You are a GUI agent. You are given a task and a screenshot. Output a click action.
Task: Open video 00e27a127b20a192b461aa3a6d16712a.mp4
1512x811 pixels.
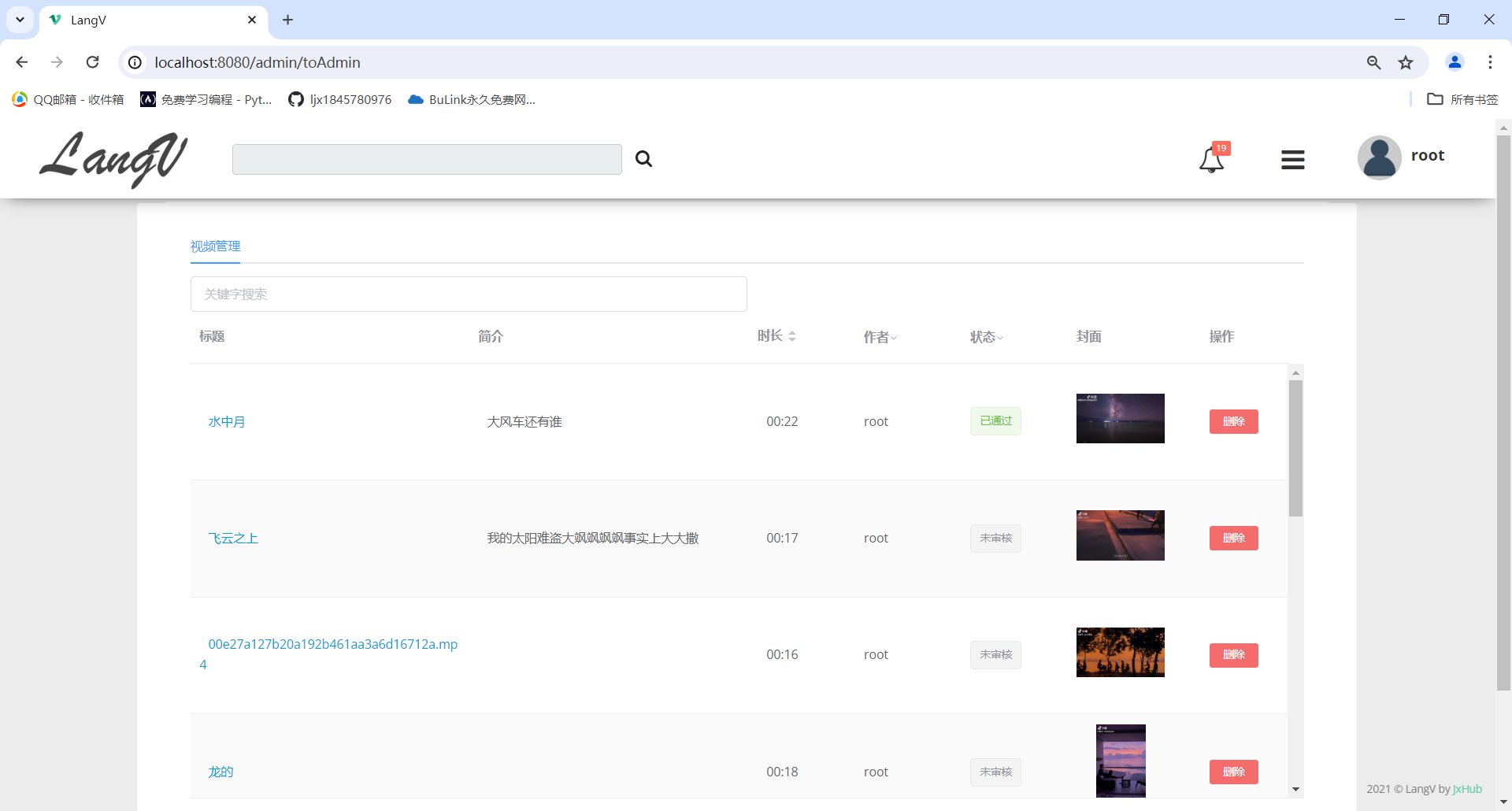(x=328, y=654)
